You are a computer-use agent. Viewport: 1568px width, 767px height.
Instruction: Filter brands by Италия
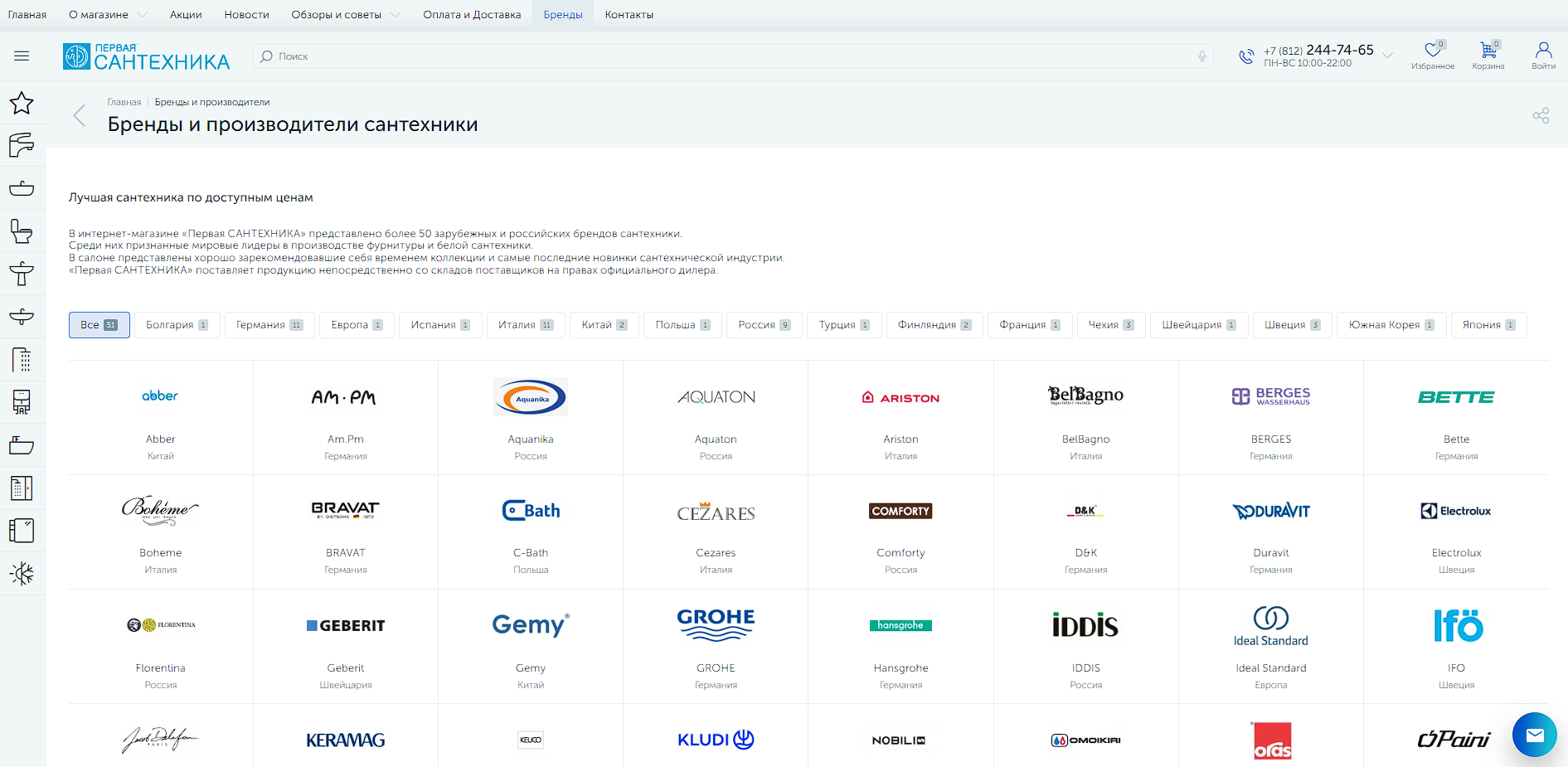(526, 325)
